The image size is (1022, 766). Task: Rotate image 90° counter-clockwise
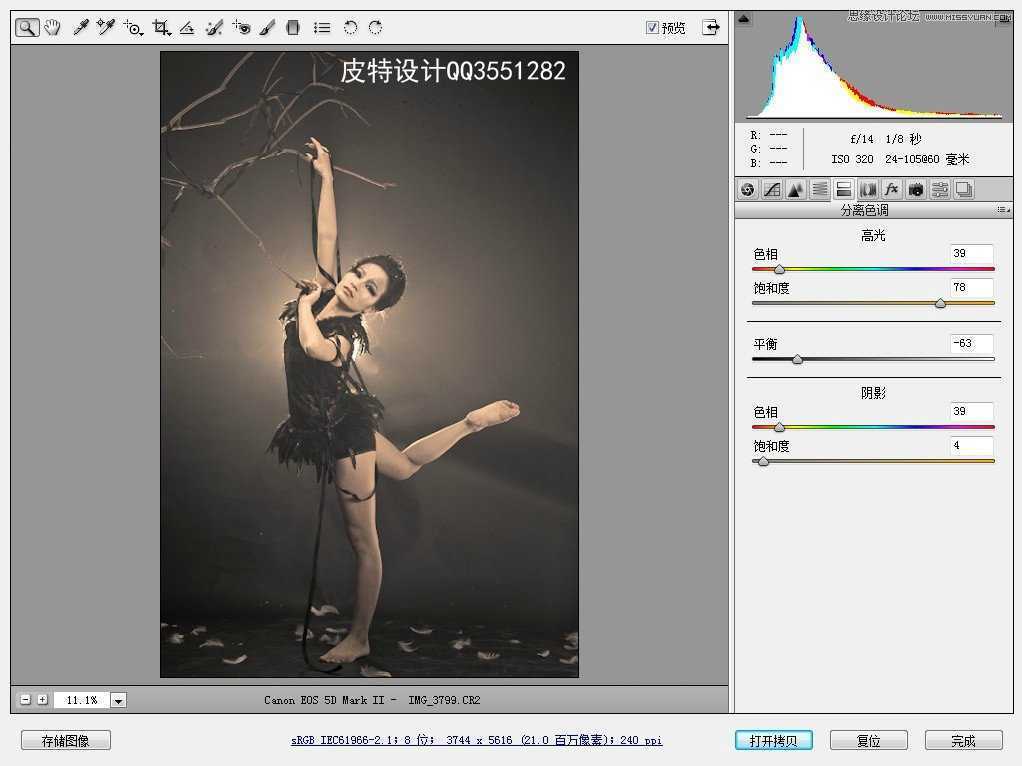coord(351,27)
